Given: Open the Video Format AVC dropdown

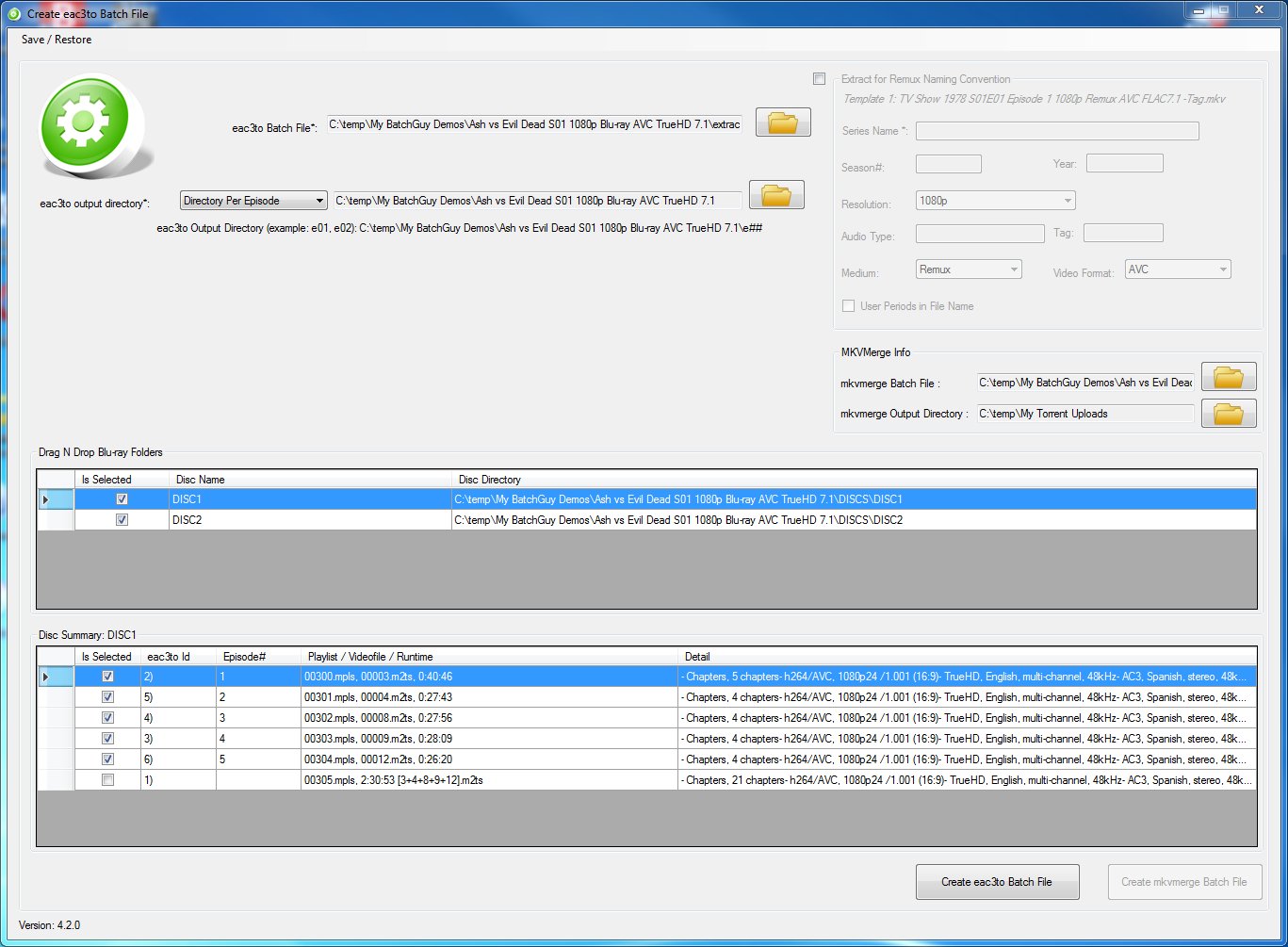Looking at the screenshot, I should tap(1178, 269).
